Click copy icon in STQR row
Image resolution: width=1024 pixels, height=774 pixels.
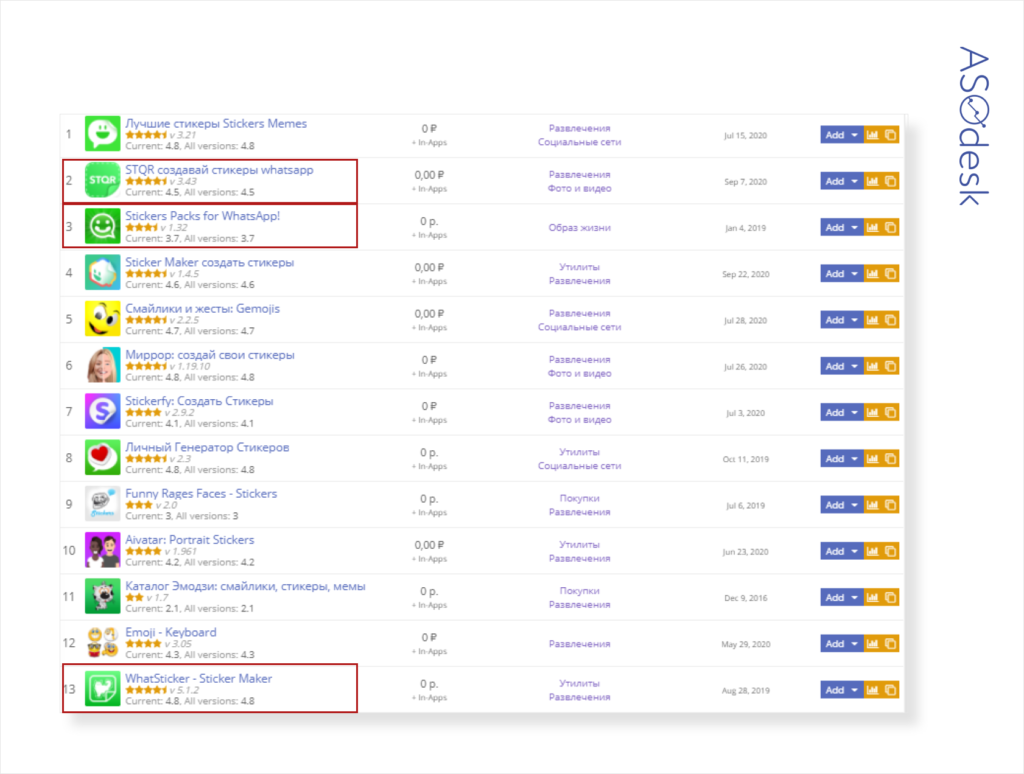[890, 181]
